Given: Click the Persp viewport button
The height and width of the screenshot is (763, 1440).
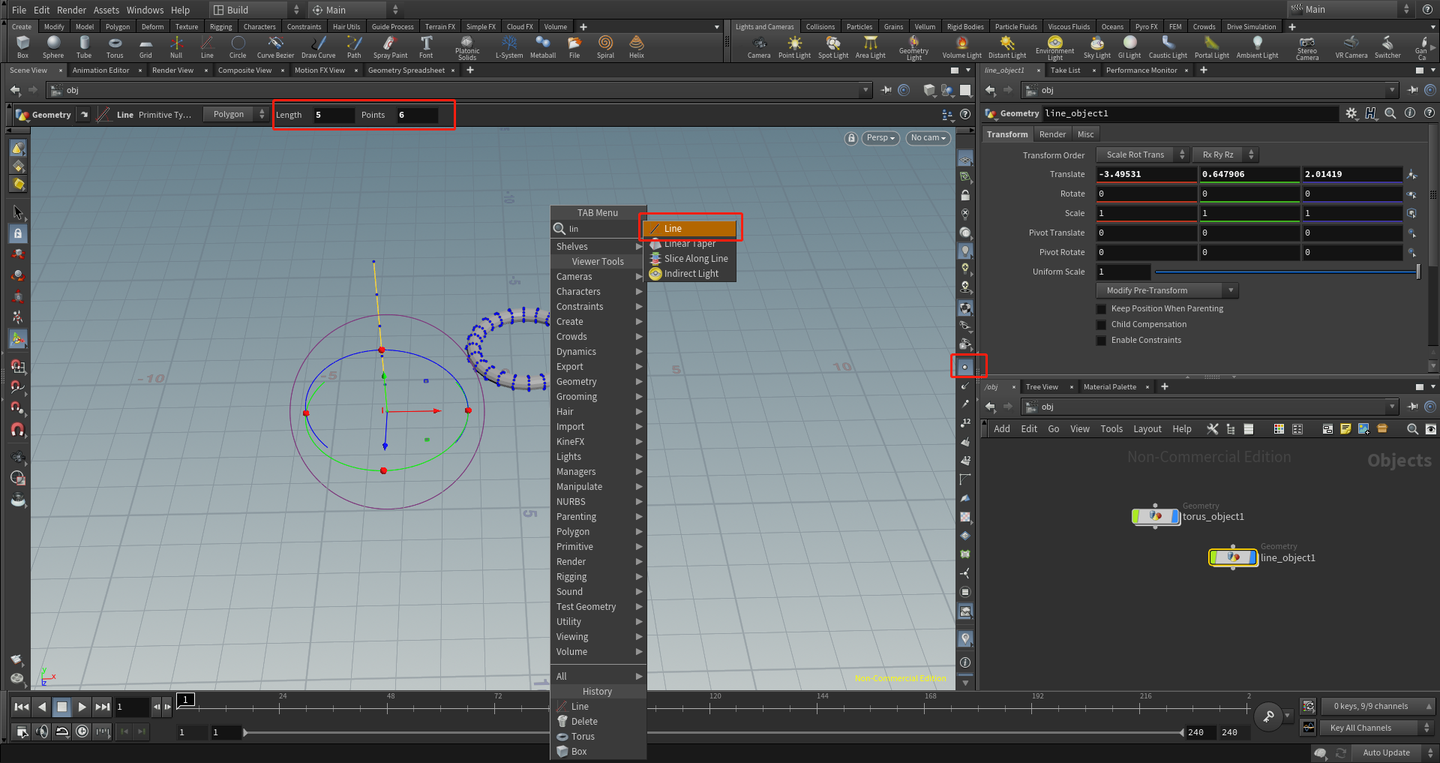Looking at the screenshot, I should [879, 138].
